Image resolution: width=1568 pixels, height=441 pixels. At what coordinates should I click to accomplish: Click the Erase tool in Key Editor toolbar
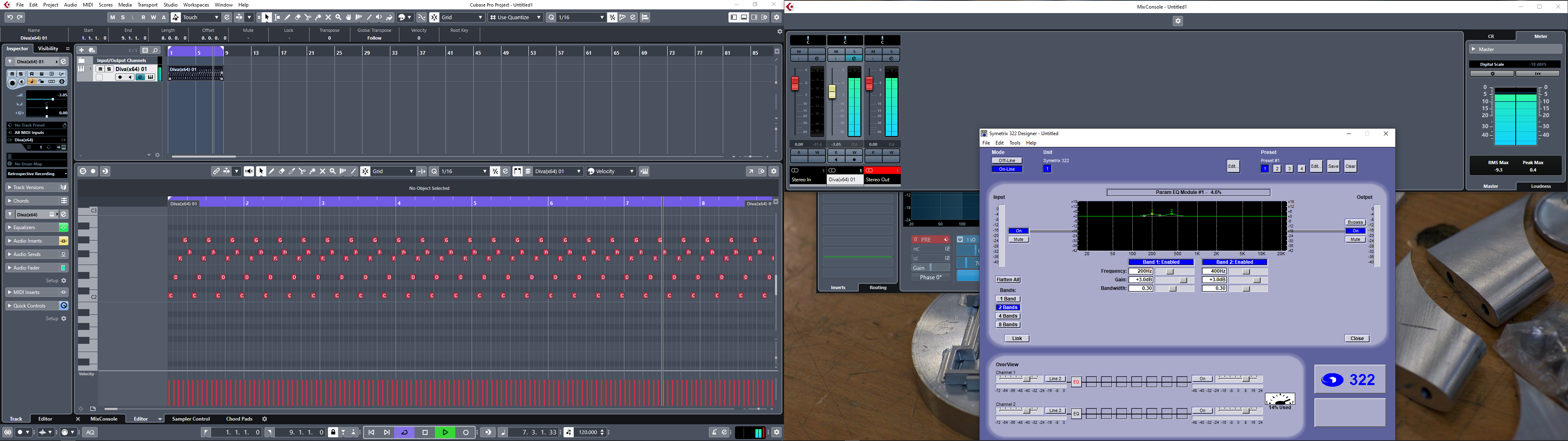point(282,172)
